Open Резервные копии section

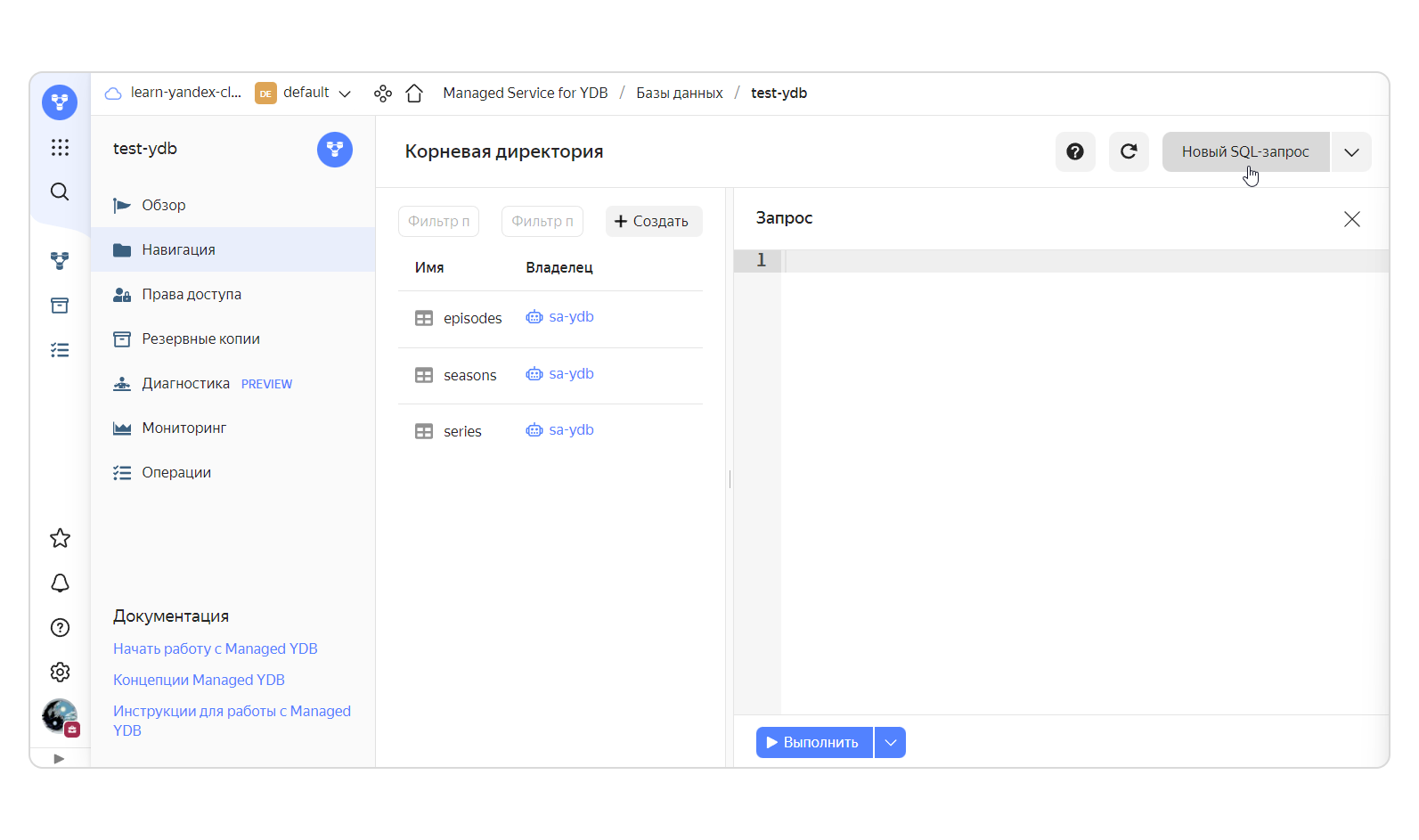[x=232, y=338]
